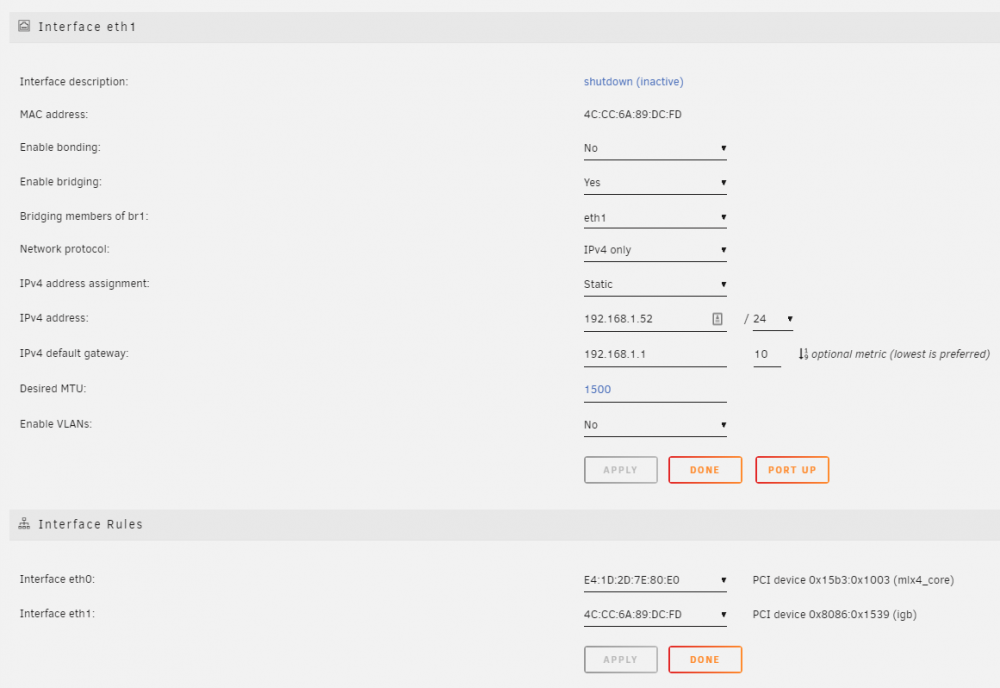Screen dimensions: 1000x688
Task: Click the MAC address value 4C:CC:6A:89:DC:FD
Action: (x=633, y=115)
